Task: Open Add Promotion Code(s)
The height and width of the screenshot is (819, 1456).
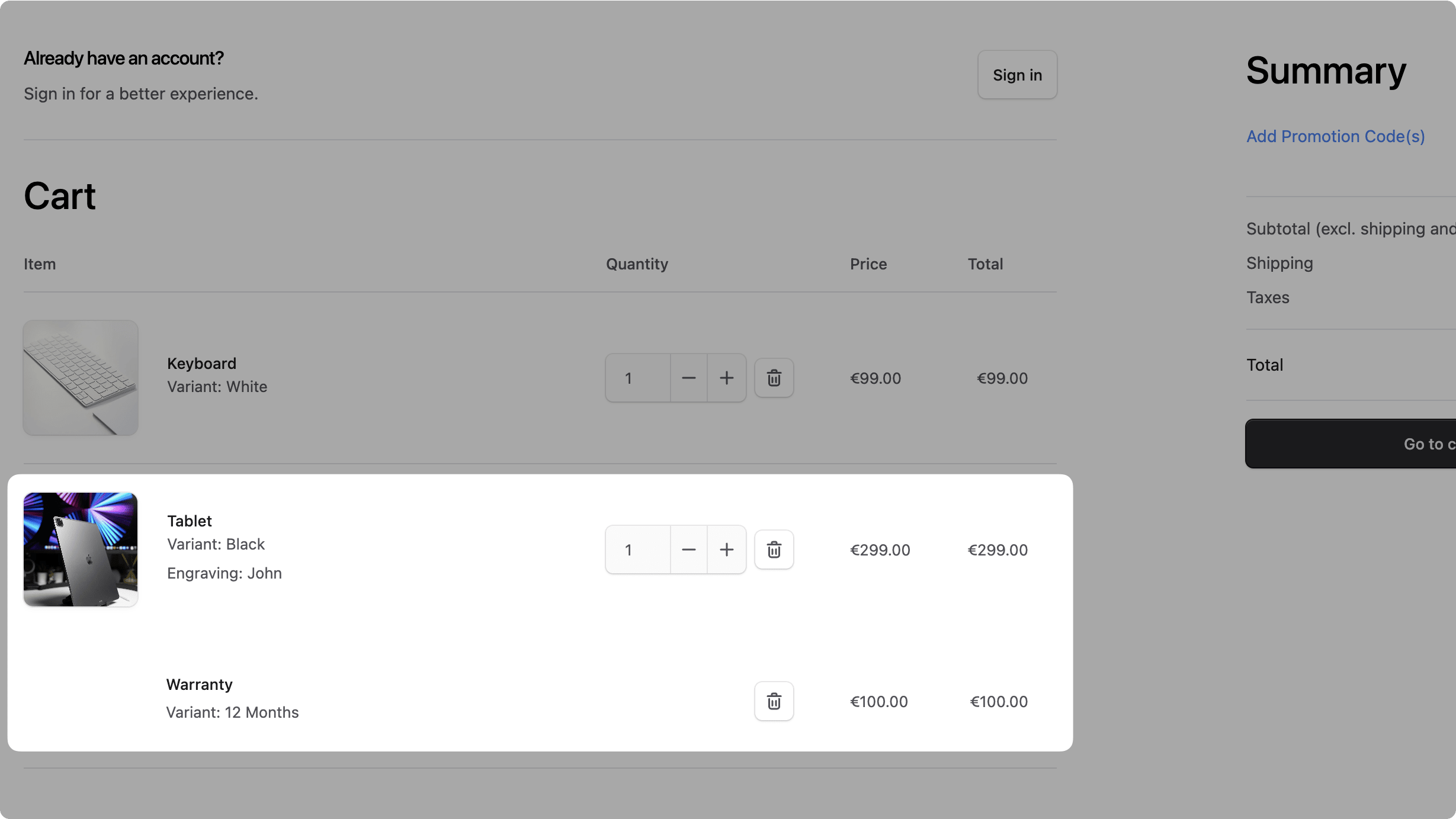Action: [1336, 136]
